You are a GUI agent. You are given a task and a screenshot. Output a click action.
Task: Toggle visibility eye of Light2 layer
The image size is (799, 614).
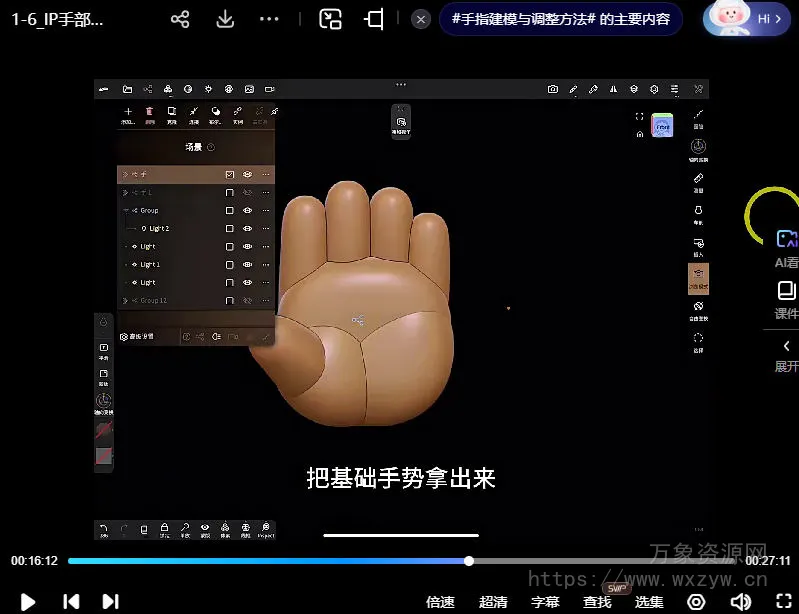pyautogui.click(x=247, y=229)
